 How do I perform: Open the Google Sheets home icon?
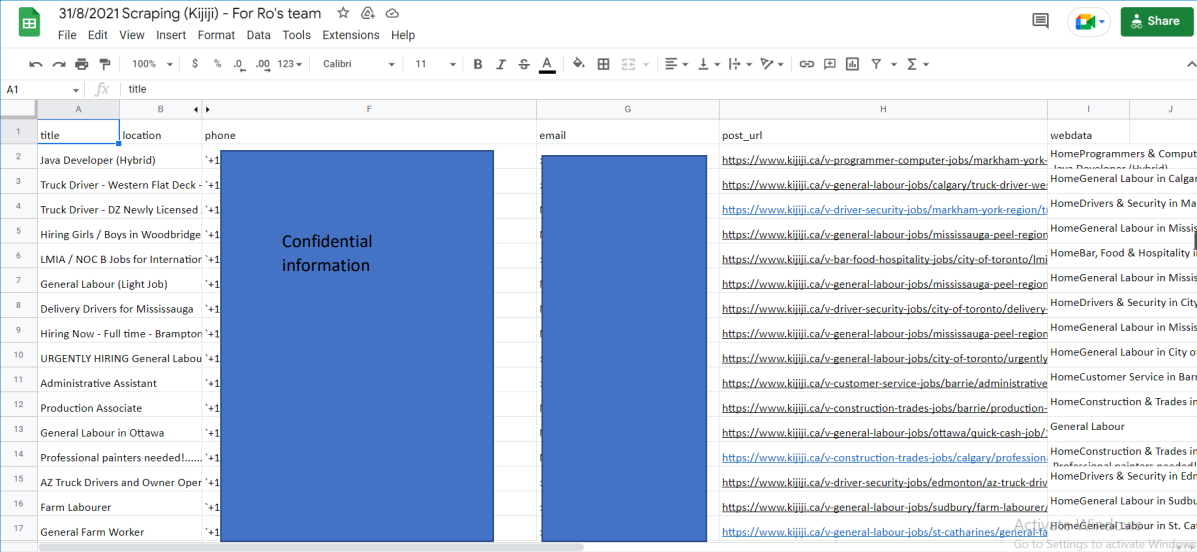tap(29, 22)
